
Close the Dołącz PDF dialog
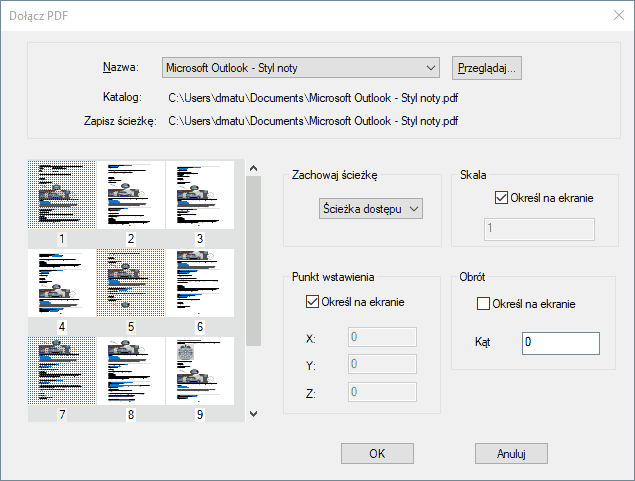[x=618, y=15]
